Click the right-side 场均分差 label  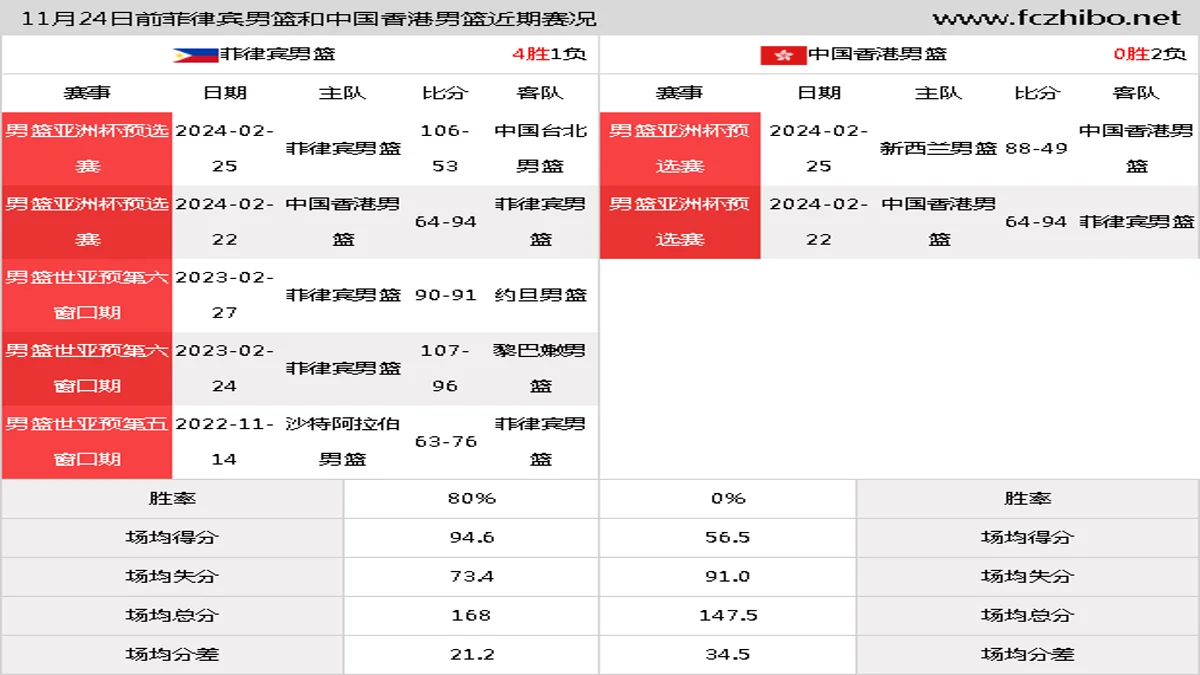[x=1028, y=654]
